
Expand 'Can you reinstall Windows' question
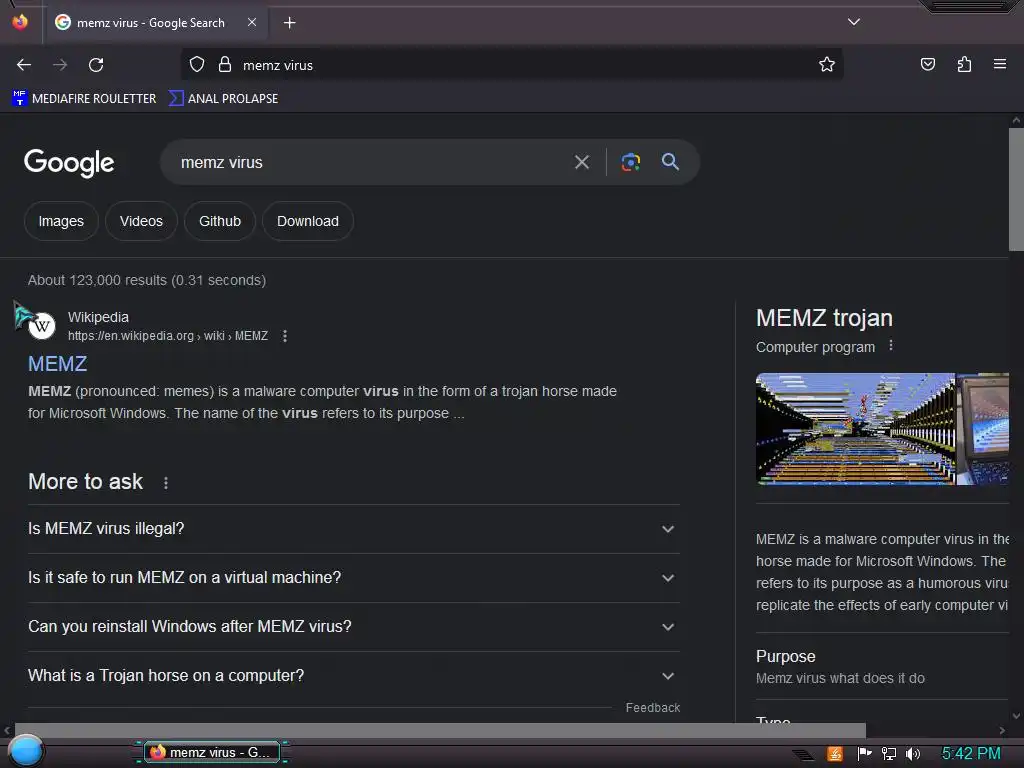click(x=353, y=626)
